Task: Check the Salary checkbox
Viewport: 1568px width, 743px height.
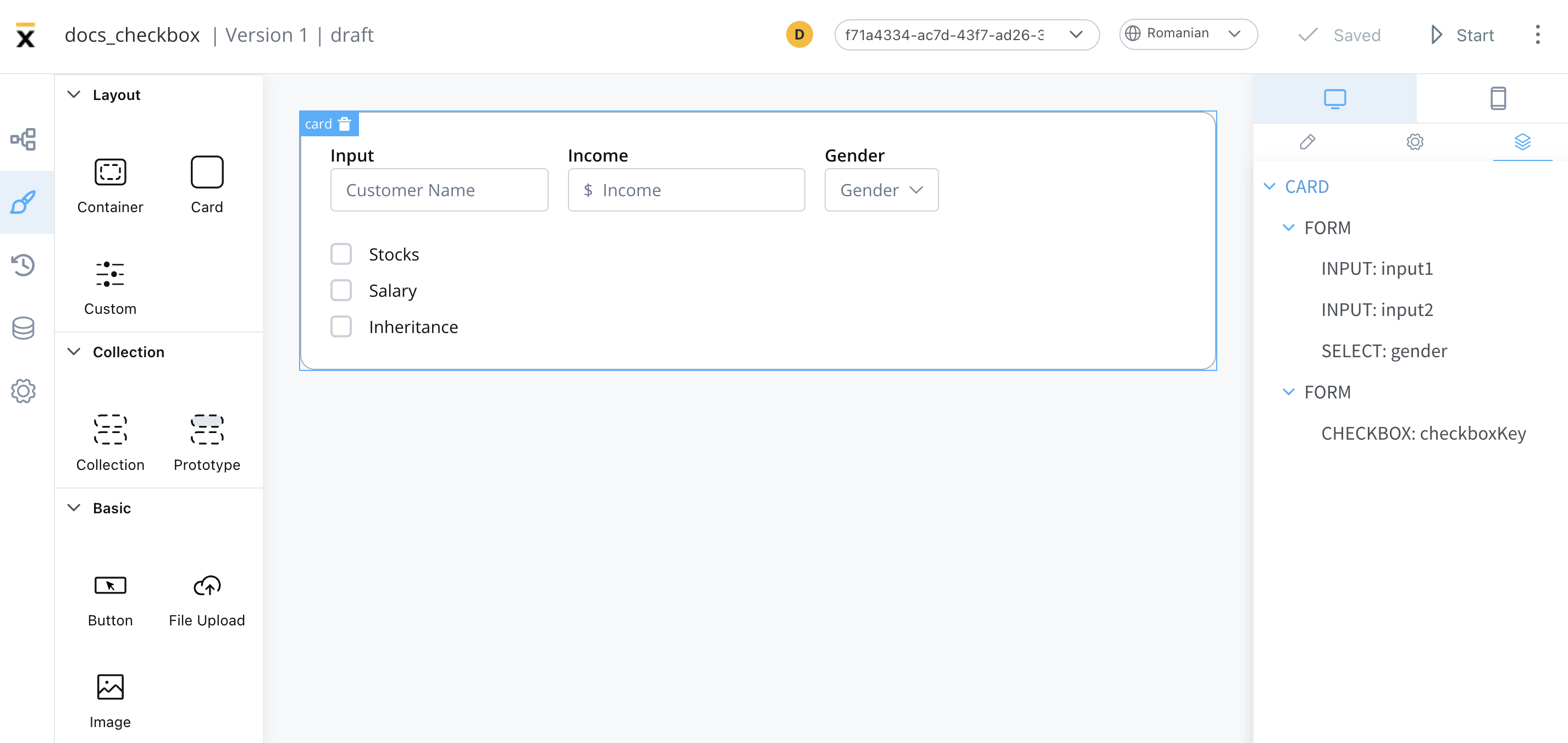Action: click(341, 290)
